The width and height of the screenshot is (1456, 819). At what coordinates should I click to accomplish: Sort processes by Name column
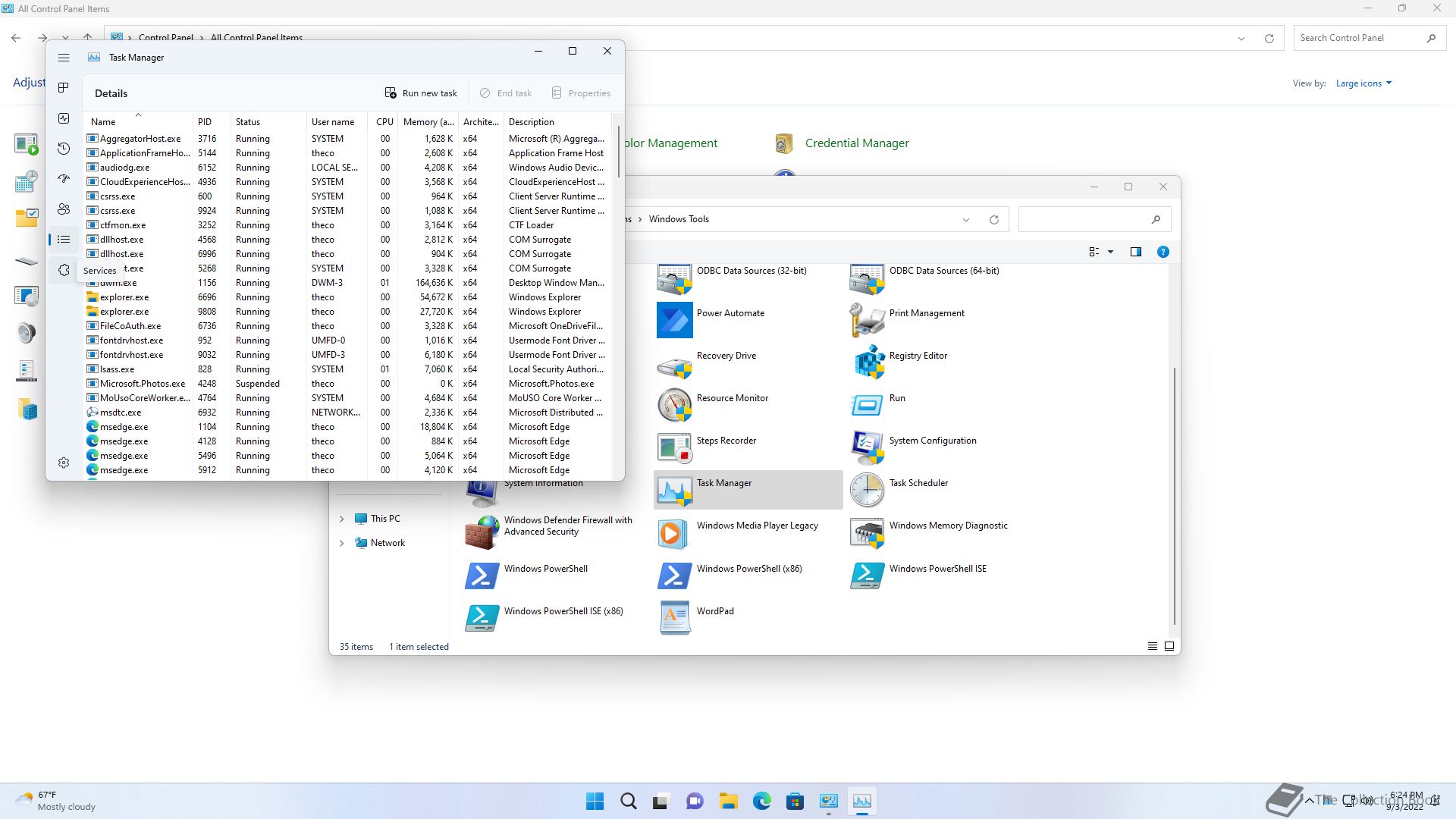click(139, 122)
